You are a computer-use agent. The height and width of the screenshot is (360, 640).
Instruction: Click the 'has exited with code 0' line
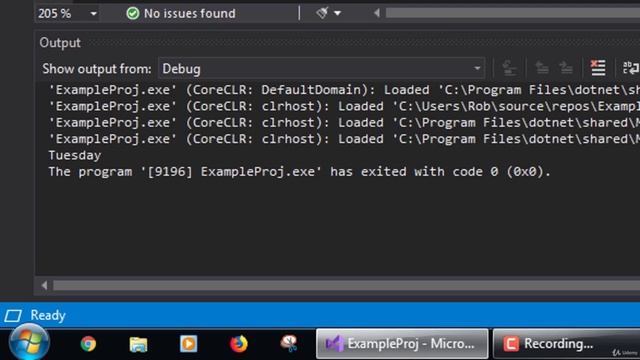point(300,172)
